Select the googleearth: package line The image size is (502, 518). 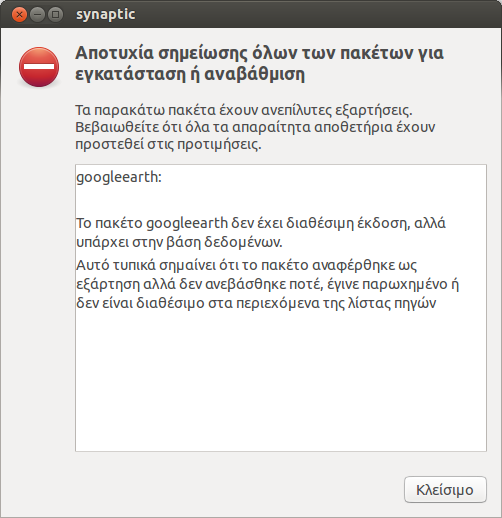click(x=119, y=177)
